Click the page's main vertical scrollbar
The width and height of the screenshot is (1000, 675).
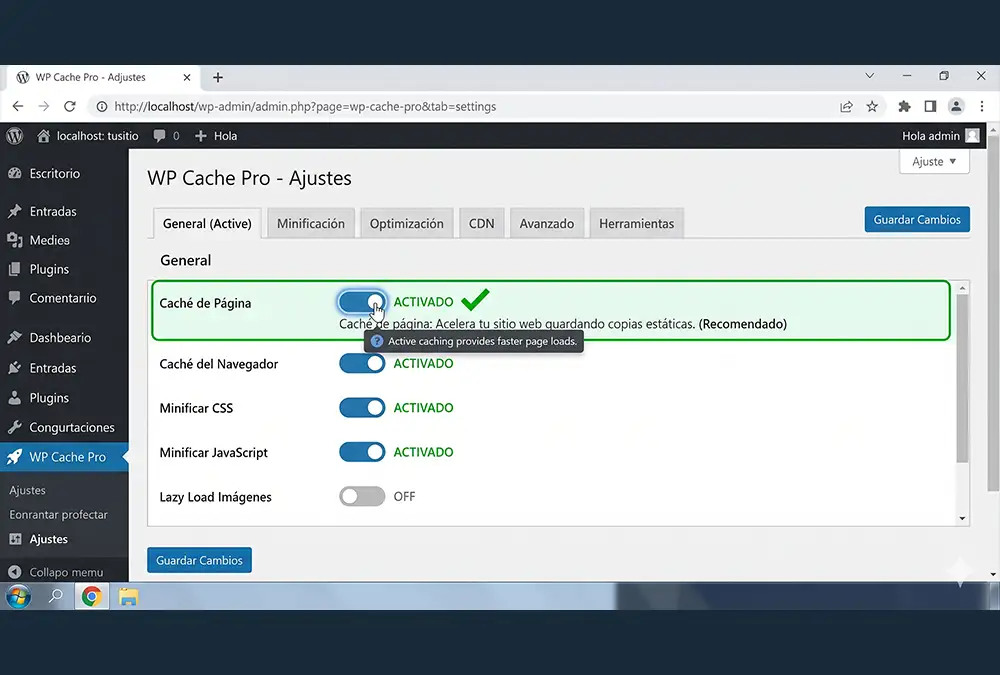pos(993,313)
